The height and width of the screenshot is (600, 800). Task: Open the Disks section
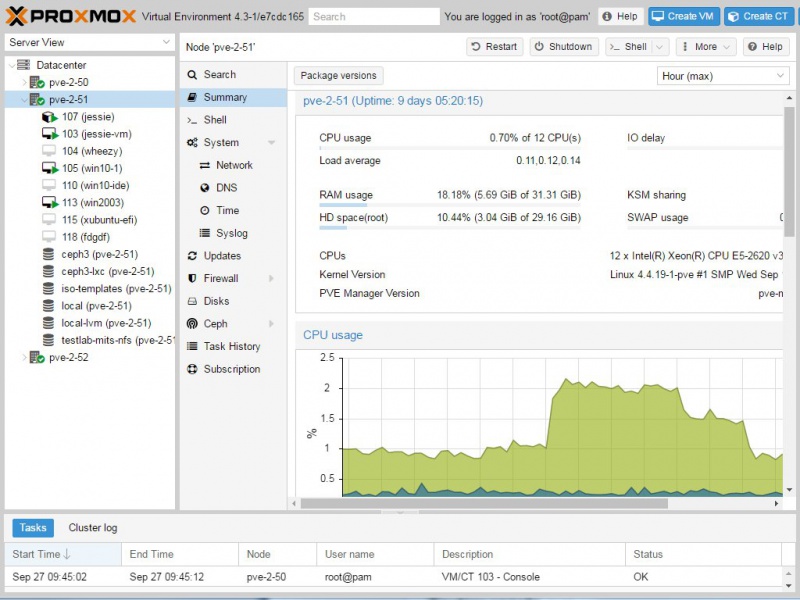216,301
